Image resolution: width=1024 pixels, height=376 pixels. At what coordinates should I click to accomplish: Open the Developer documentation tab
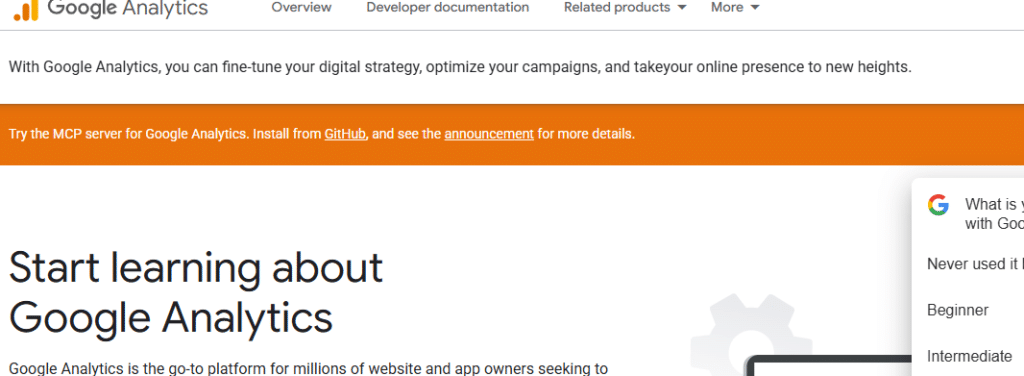[x=447, y=7]
